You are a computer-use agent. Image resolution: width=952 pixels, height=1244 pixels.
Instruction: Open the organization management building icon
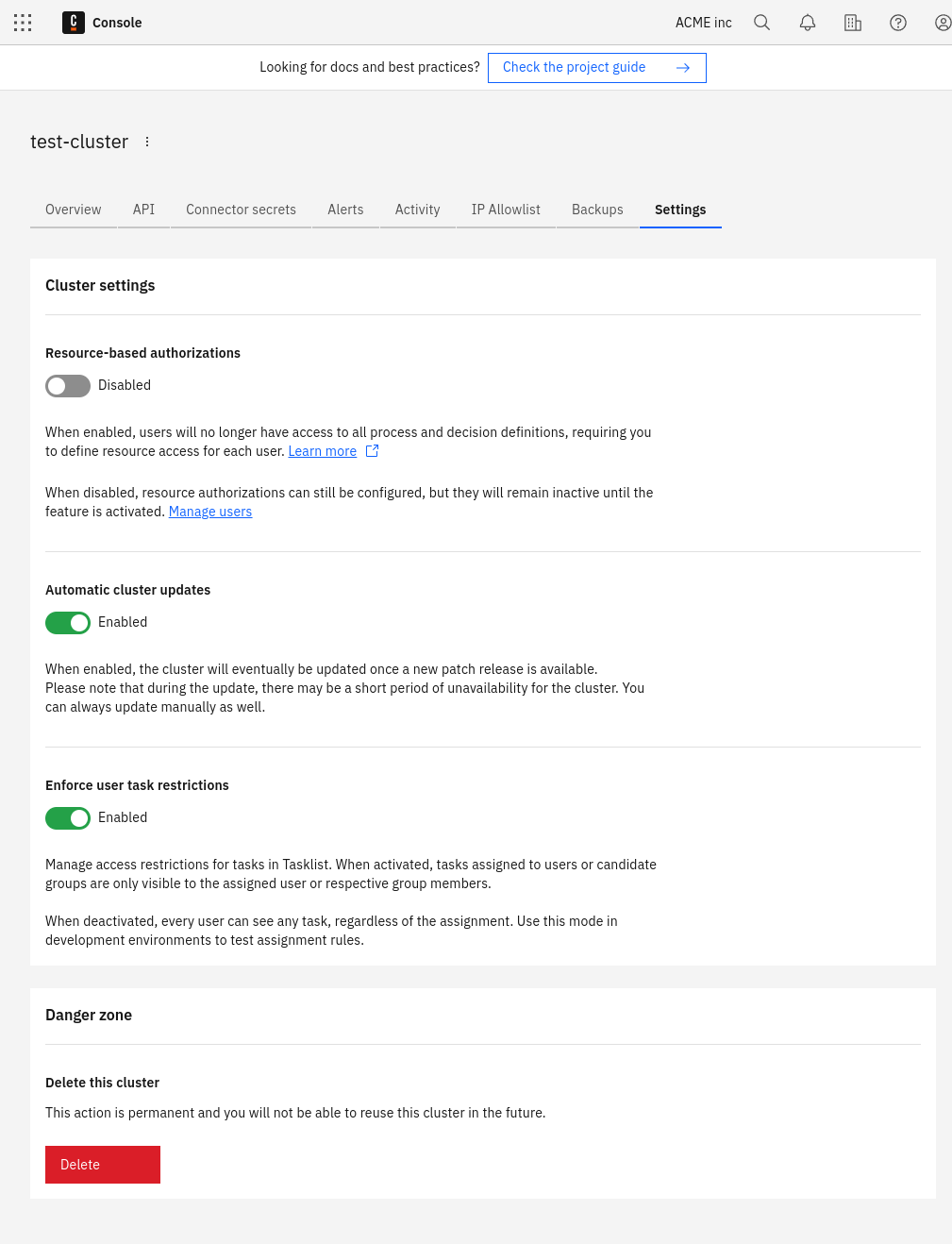click(x=852, y=23)
